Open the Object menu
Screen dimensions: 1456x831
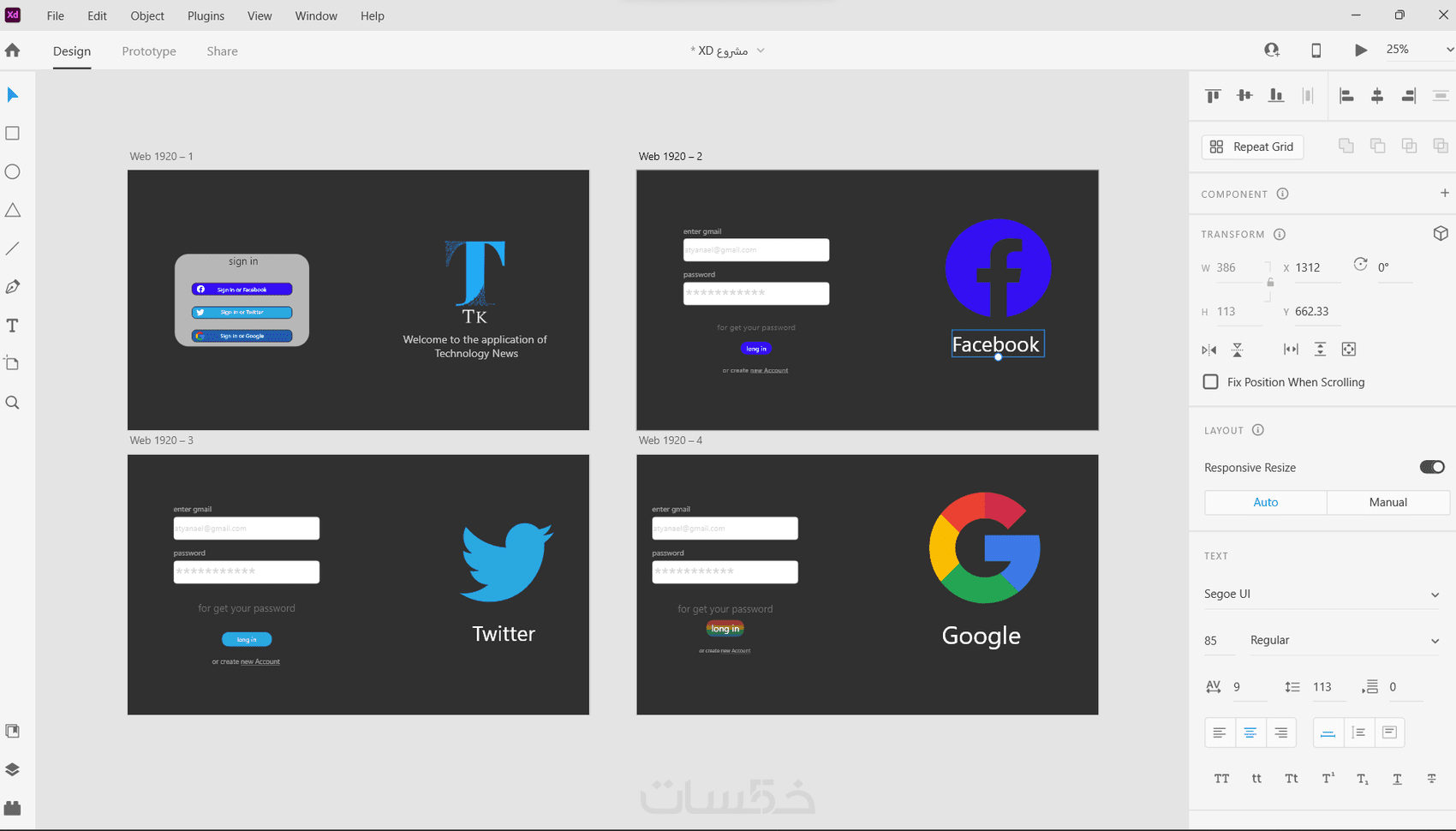click(147, 15)
